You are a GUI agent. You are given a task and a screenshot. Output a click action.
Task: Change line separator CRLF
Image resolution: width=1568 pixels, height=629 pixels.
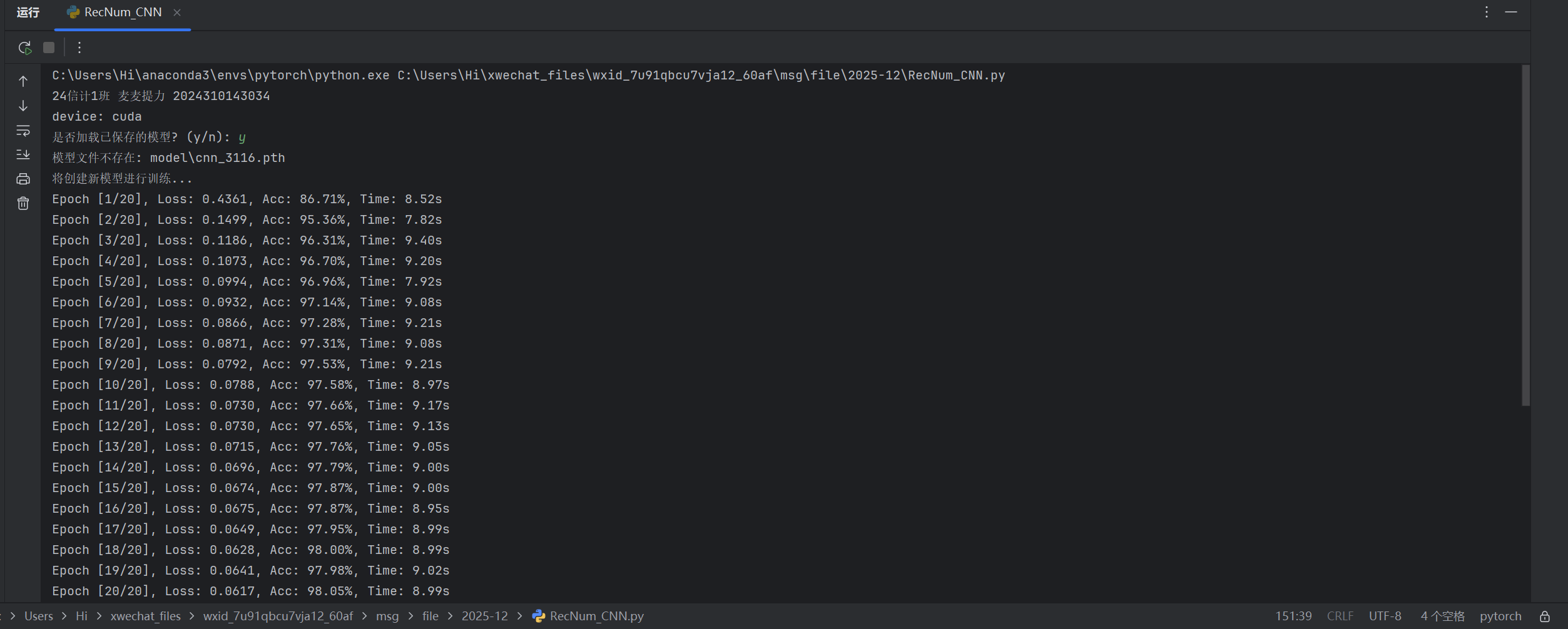pos(1340,616)
